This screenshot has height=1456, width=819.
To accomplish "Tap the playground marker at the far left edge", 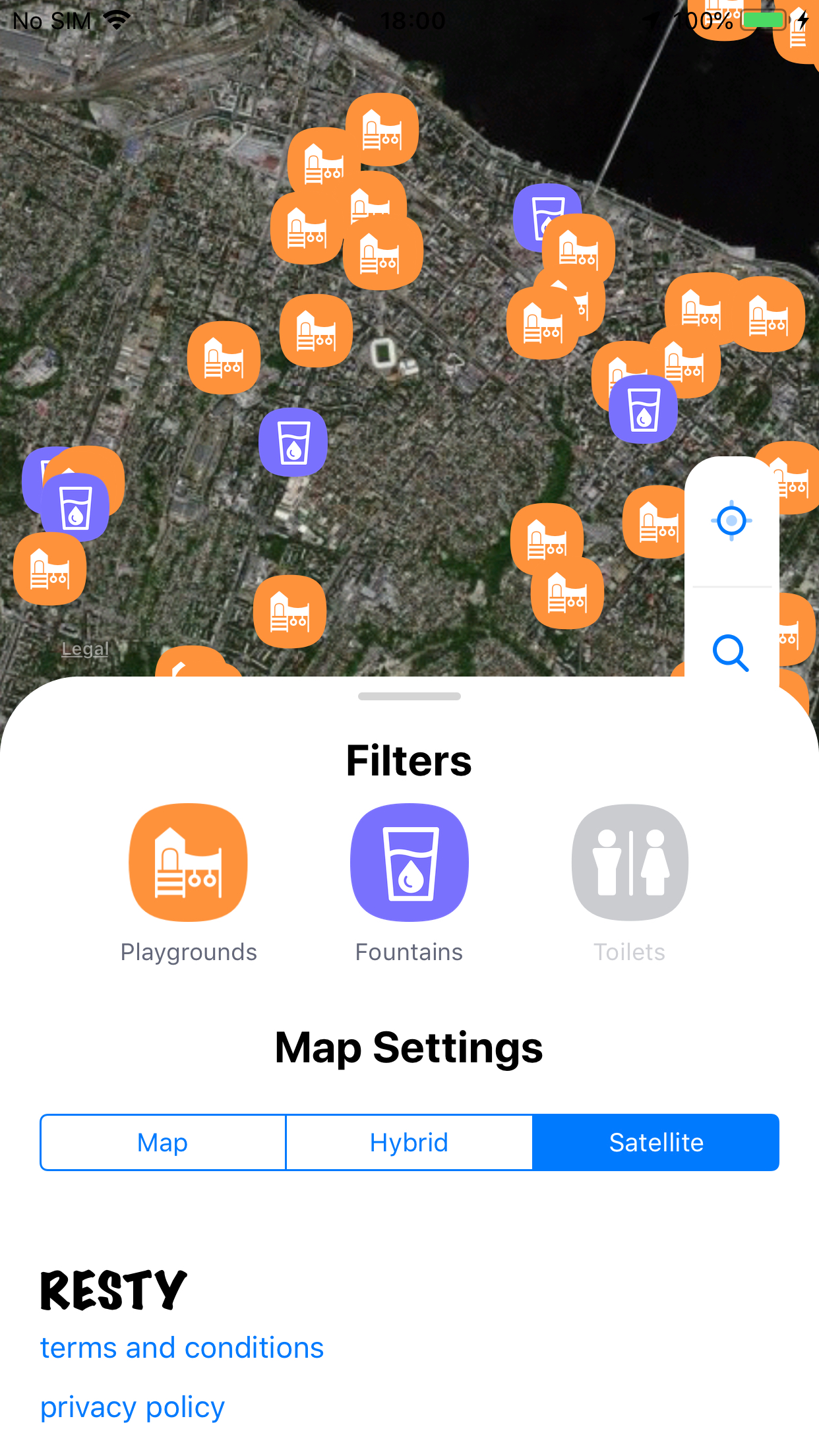I will [50, 569].
